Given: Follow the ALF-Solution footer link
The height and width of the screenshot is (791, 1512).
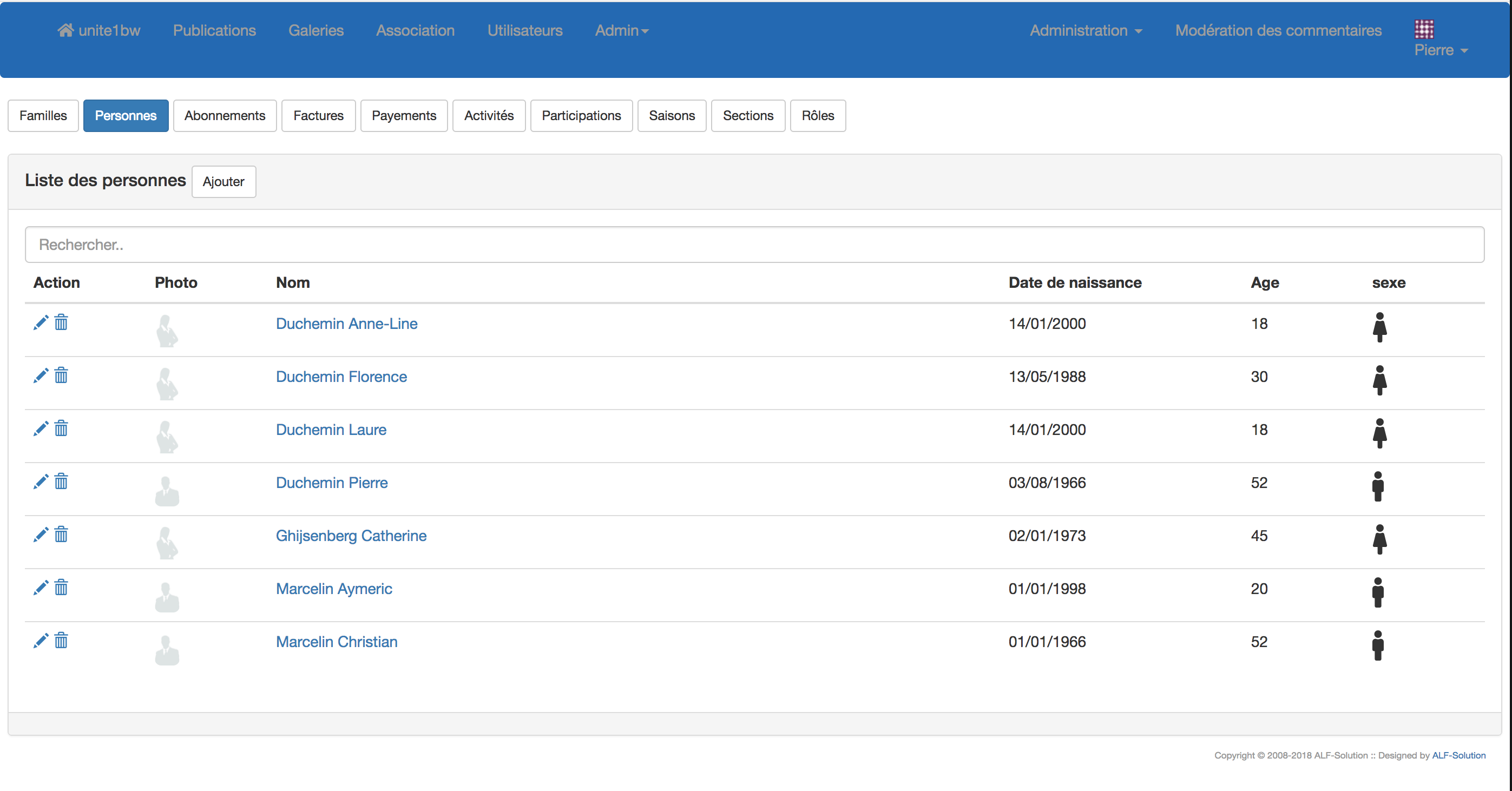Looking at the screenshot, I should 1458,755.
